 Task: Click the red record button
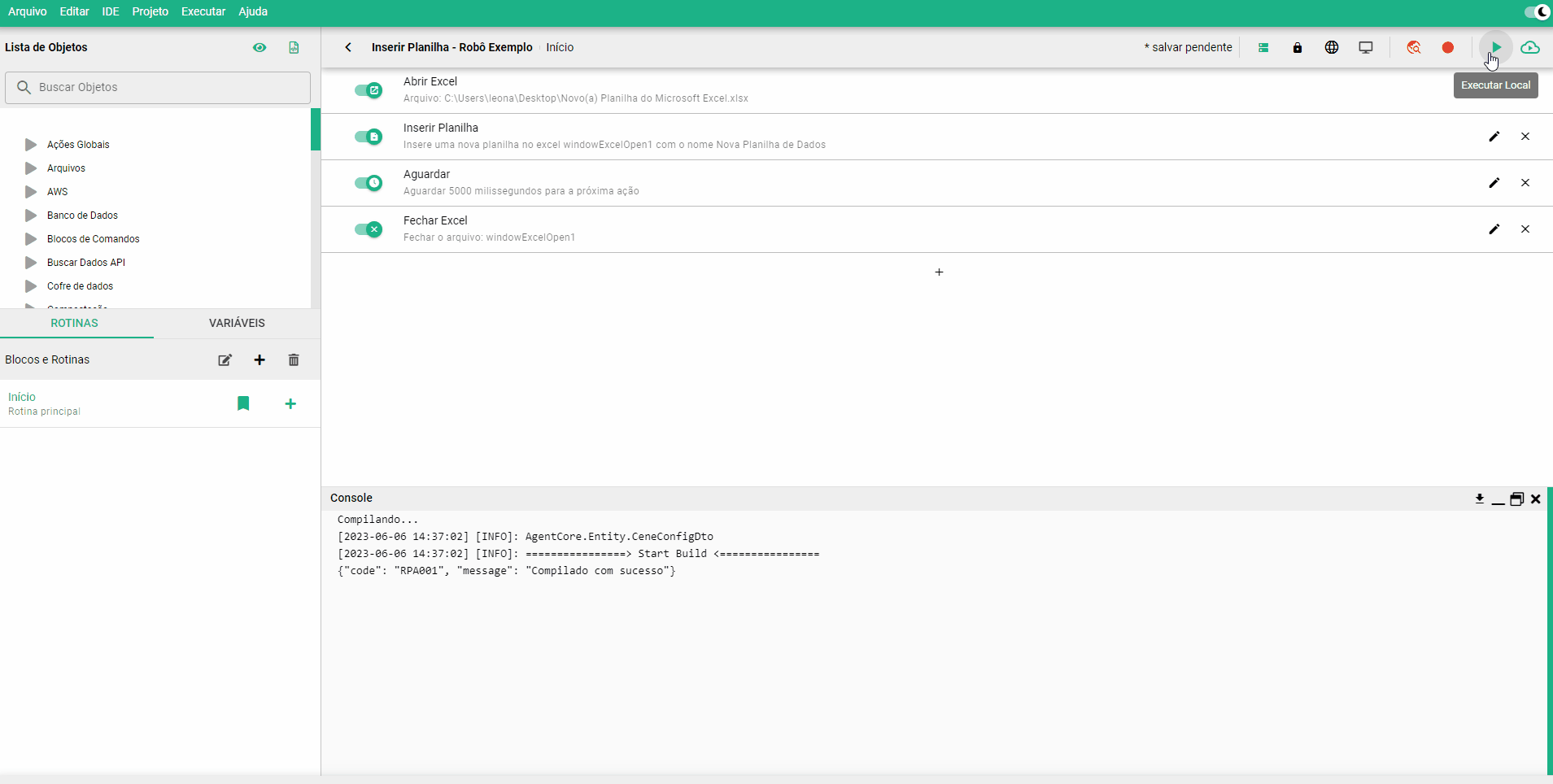coord(1448,47)
